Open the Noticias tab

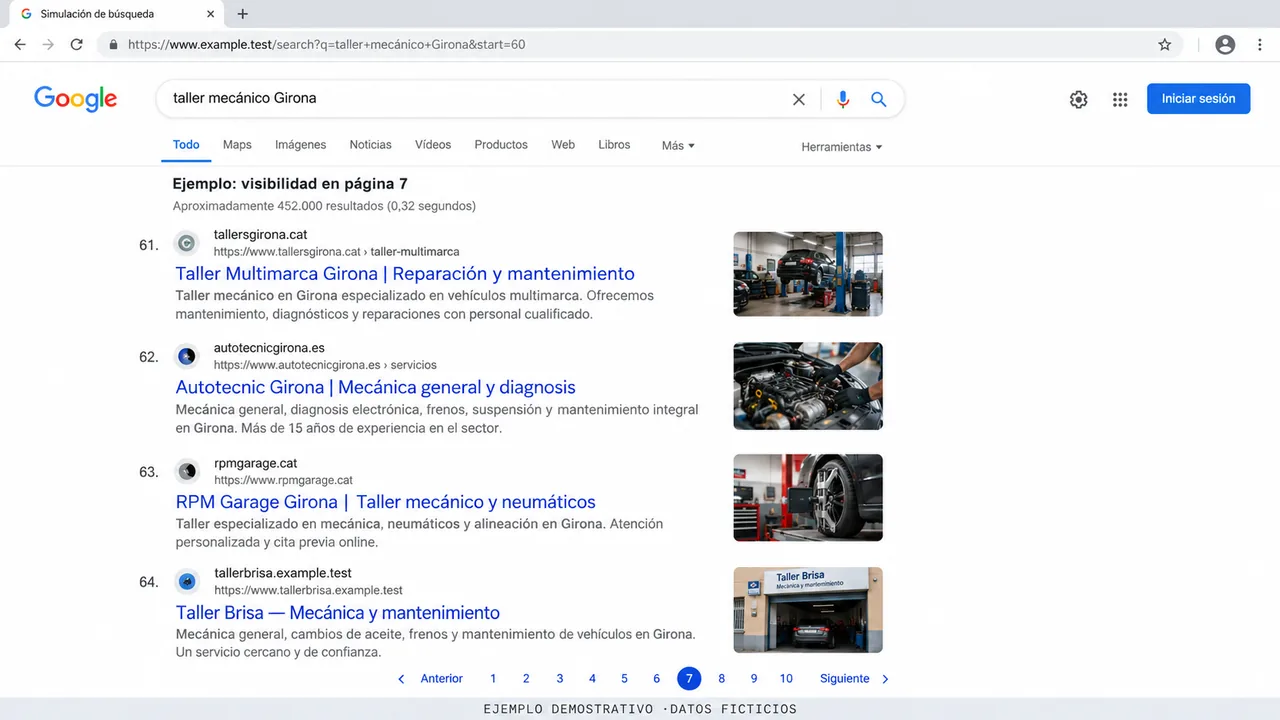pos(370,145)
